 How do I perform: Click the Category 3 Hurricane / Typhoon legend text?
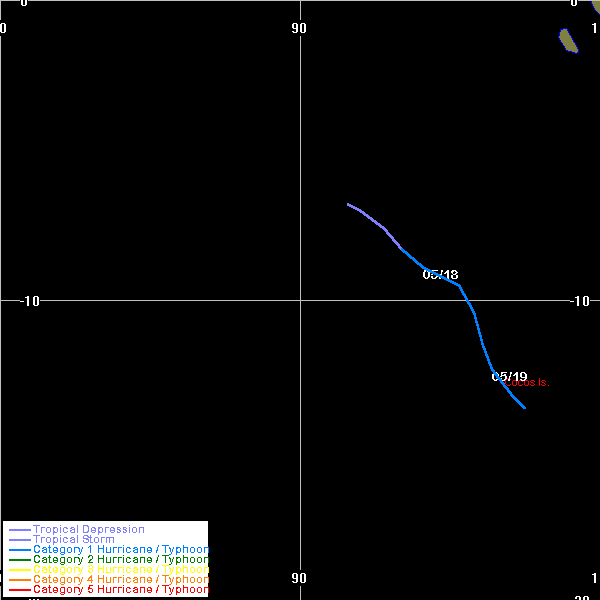point(120,569)
